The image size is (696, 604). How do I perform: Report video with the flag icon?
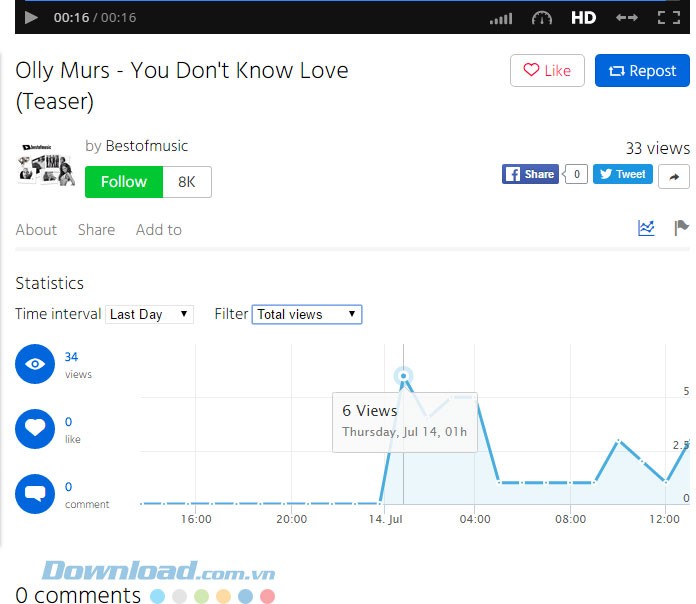point(681,228)
